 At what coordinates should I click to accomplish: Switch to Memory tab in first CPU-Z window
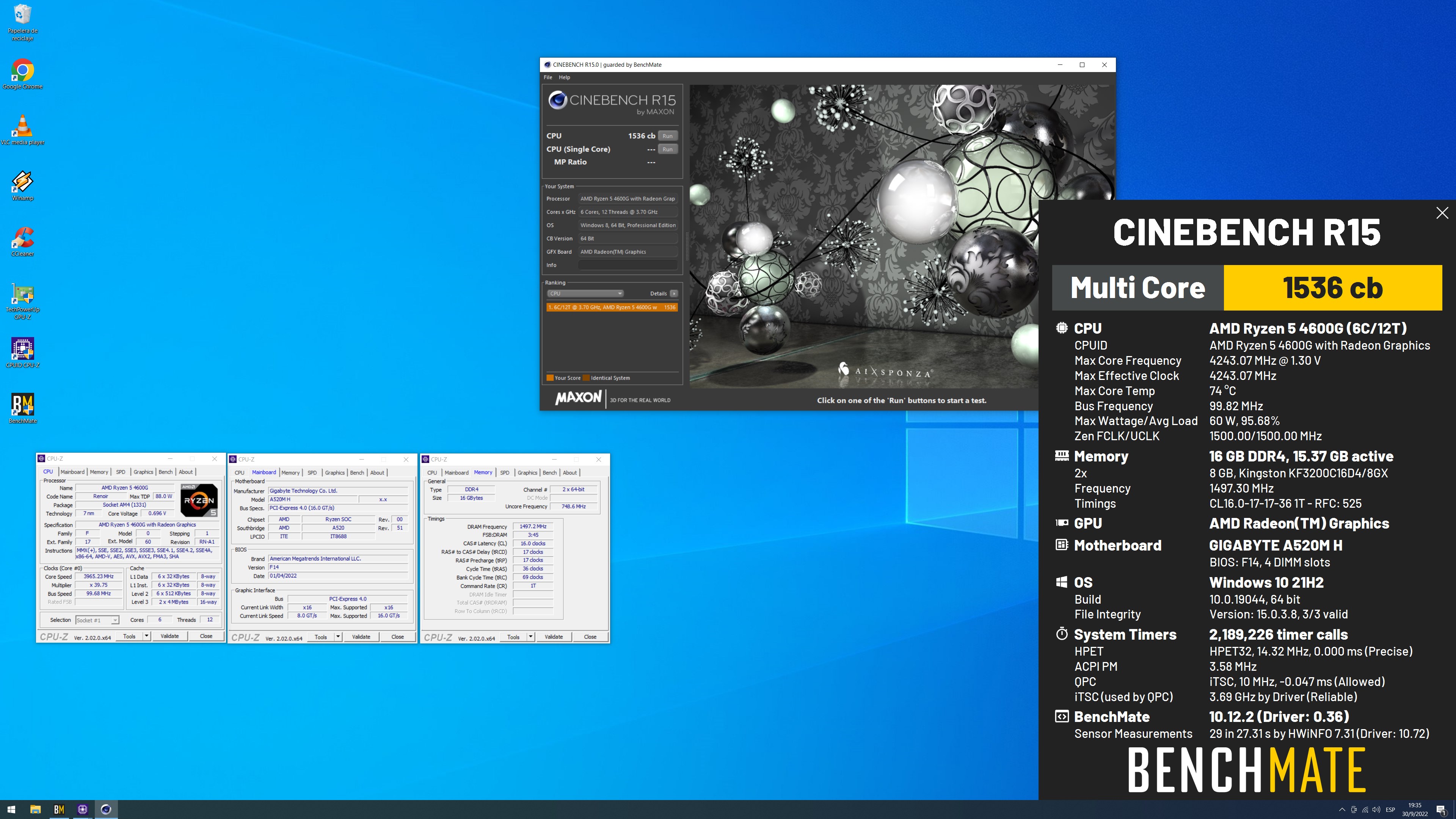[99, 472]
